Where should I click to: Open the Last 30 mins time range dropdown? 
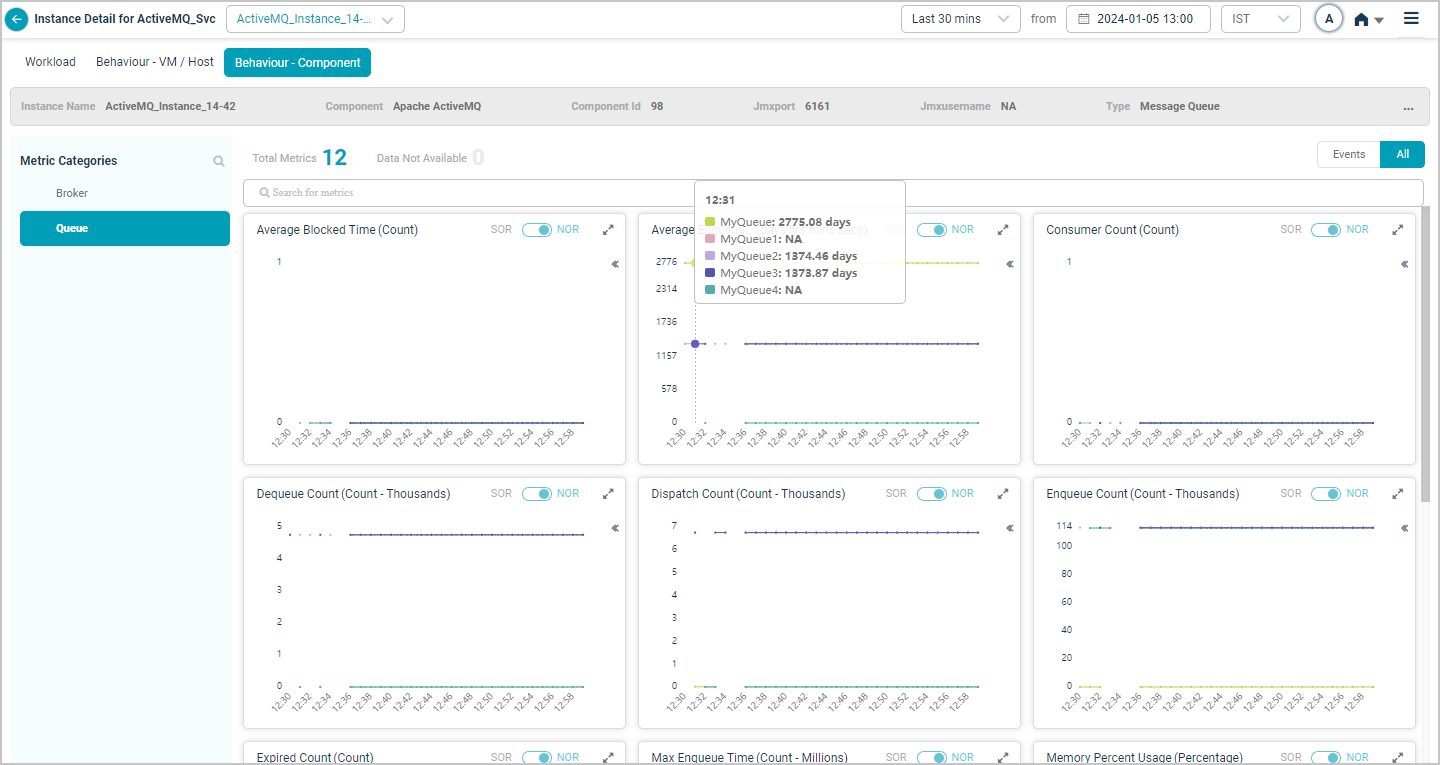960,19
